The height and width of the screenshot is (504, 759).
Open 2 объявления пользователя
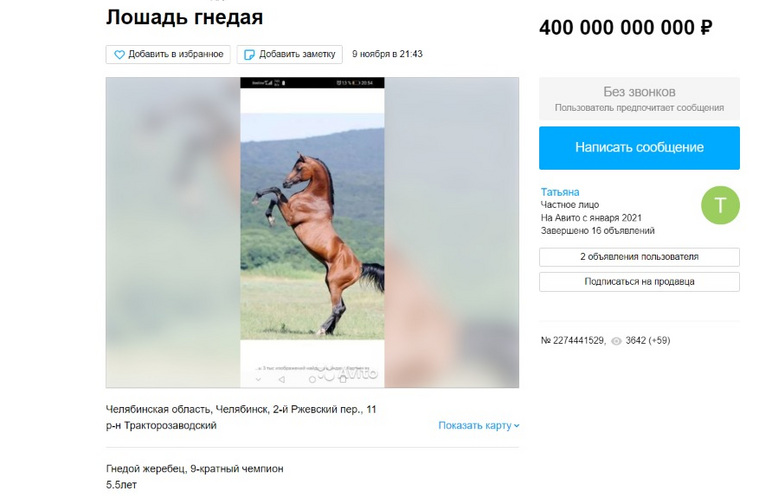pyautogui.click(x=639, y=257)
